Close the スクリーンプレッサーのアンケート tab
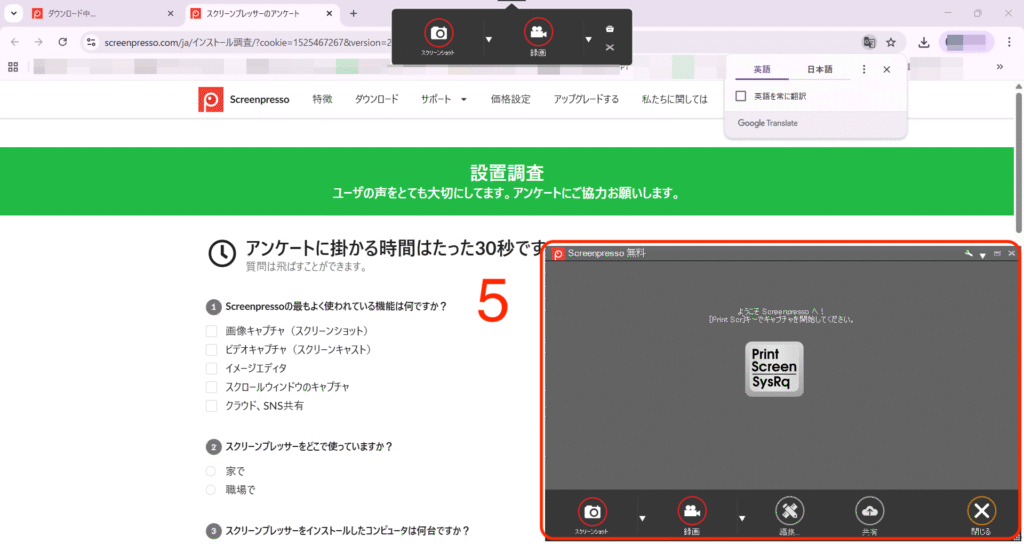This screenshot has width=1024, height=544. [329, 14]
